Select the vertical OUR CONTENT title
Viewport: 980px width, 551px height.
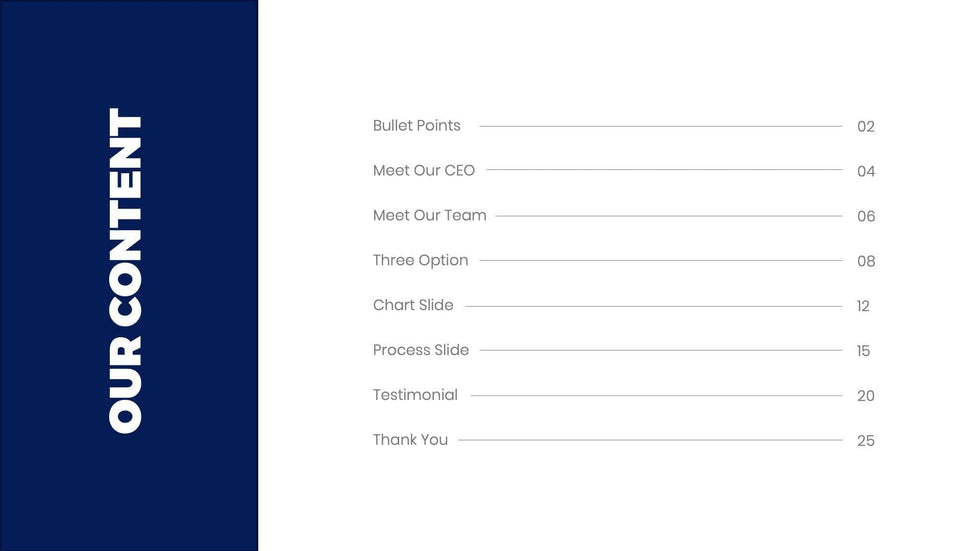tap(126, 271)
